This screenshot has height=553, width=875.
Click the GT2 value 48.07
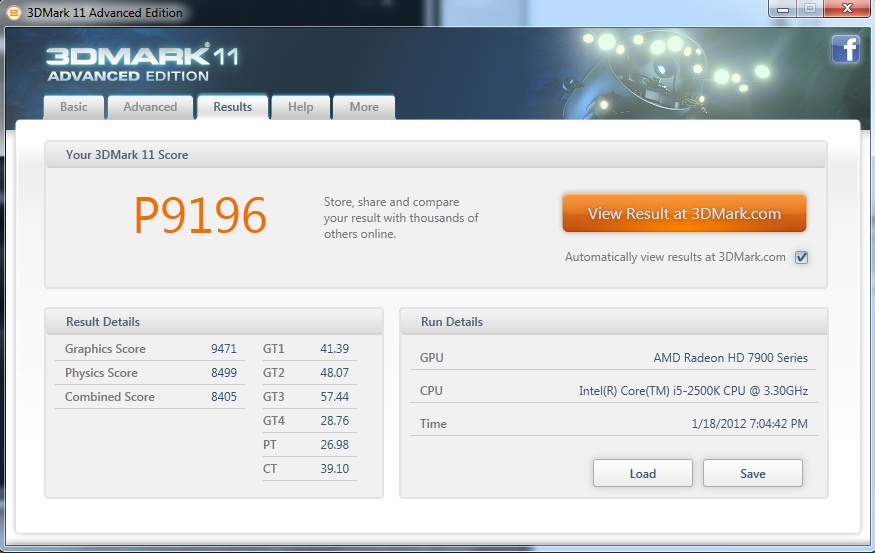pyautogui.click(x=334, y=373)
